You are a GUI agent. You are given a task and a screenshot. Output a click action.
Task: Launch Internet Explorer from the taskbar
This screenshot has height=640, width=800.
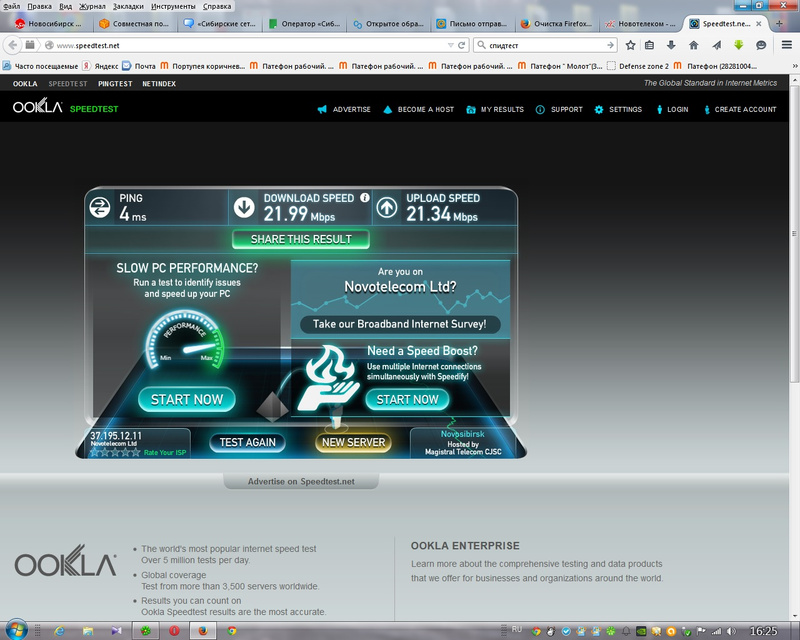[x=59, y=631]
